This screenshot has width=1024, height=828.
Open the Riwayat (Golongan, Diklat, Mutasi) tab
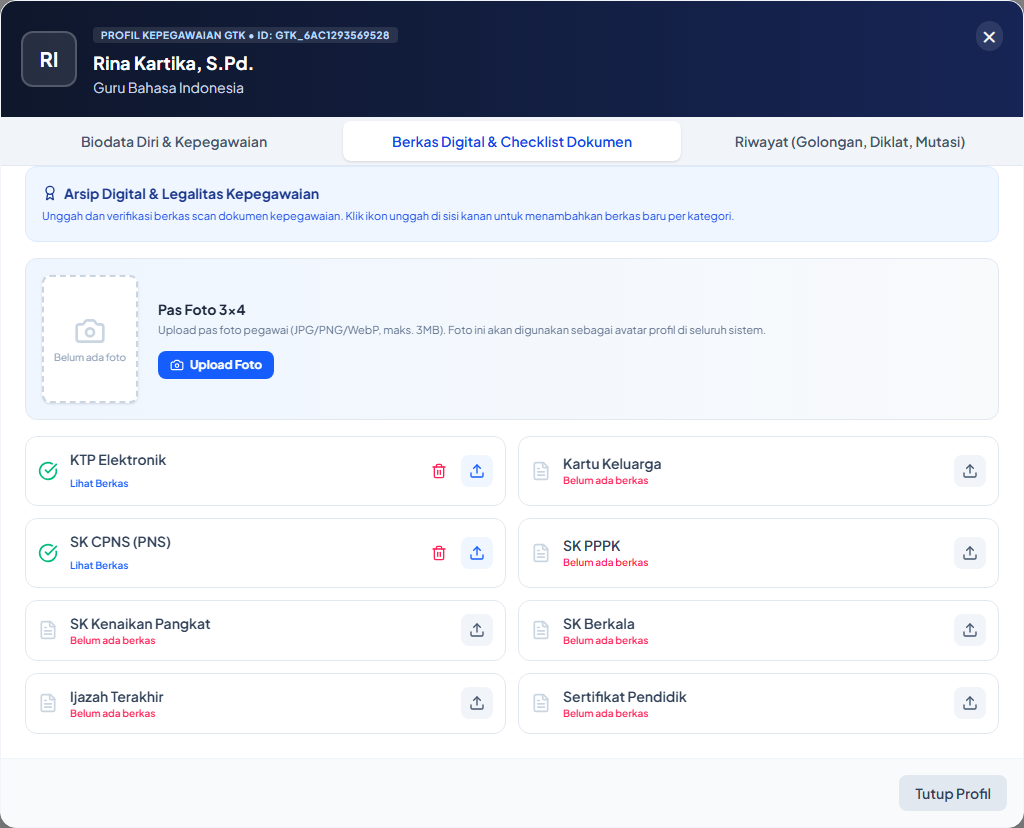tap(850, 142)
